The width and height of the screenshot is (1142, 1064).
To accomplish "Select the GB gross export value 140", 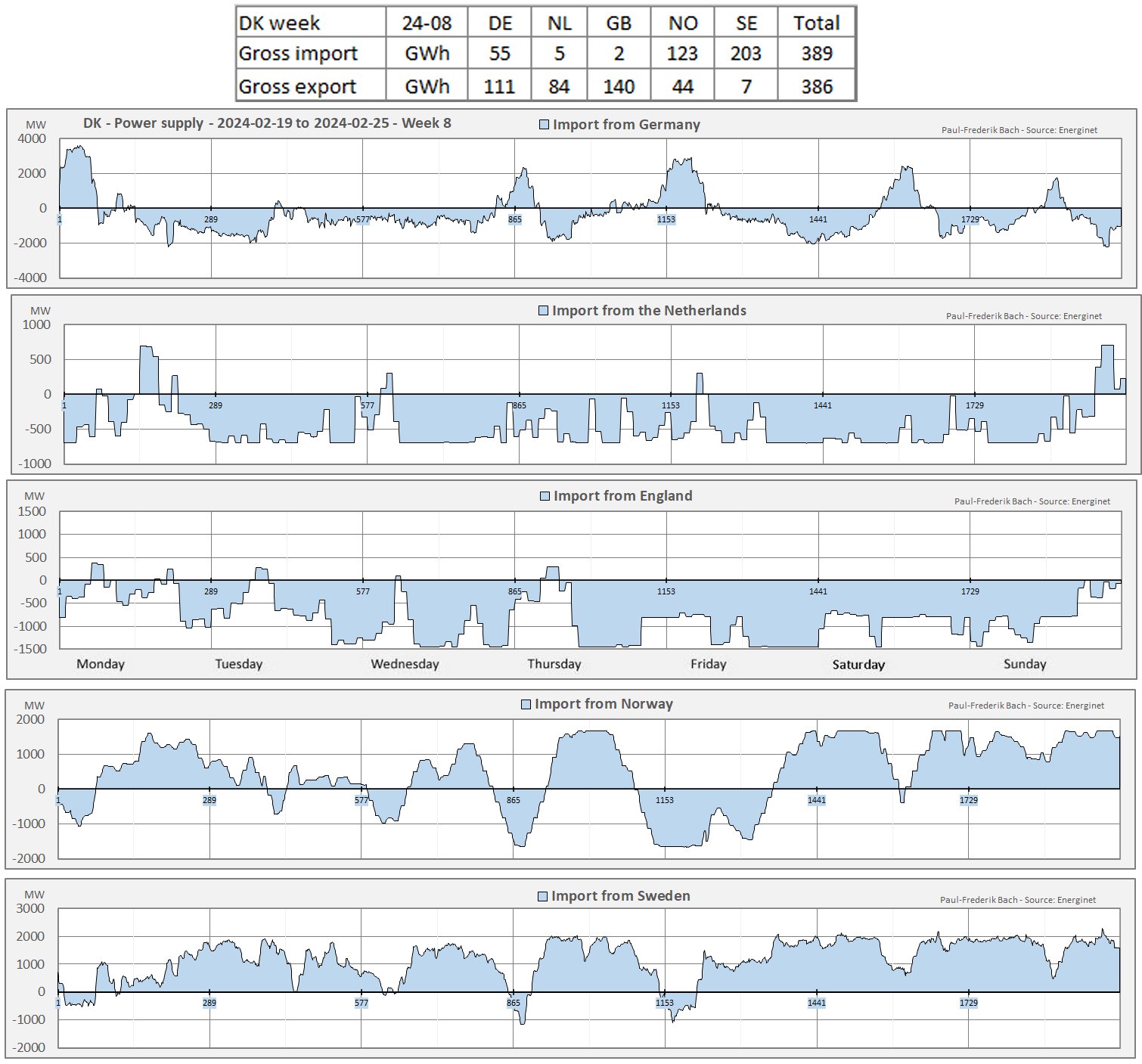I will pyautogui.click(x=619, y=87).
